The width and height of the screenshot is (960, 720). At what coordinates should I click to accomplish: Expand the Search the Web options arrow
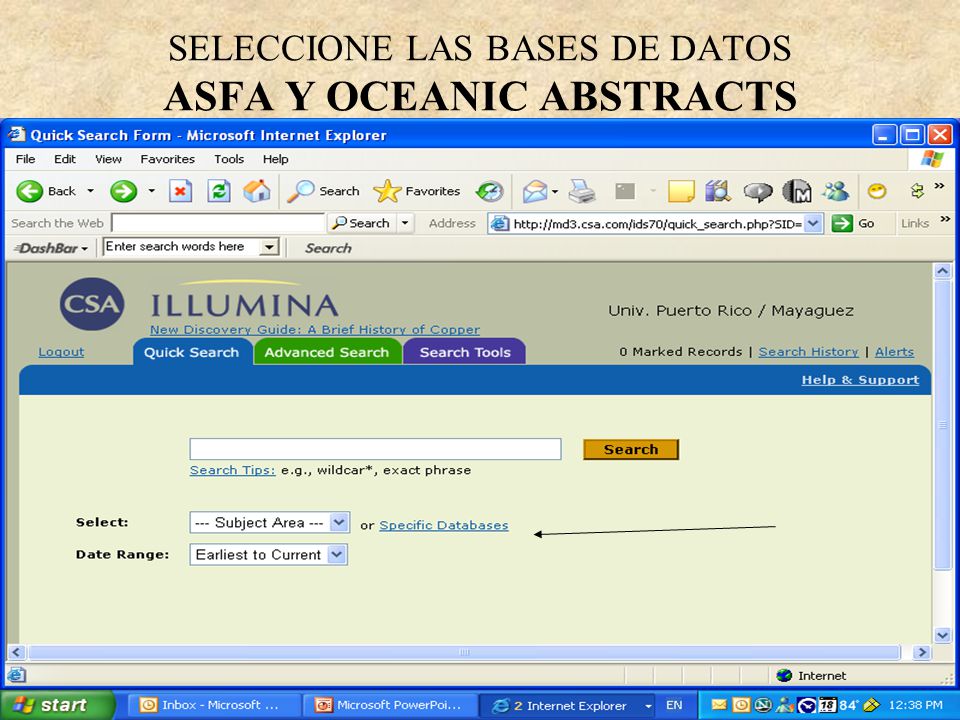[405, 223]
